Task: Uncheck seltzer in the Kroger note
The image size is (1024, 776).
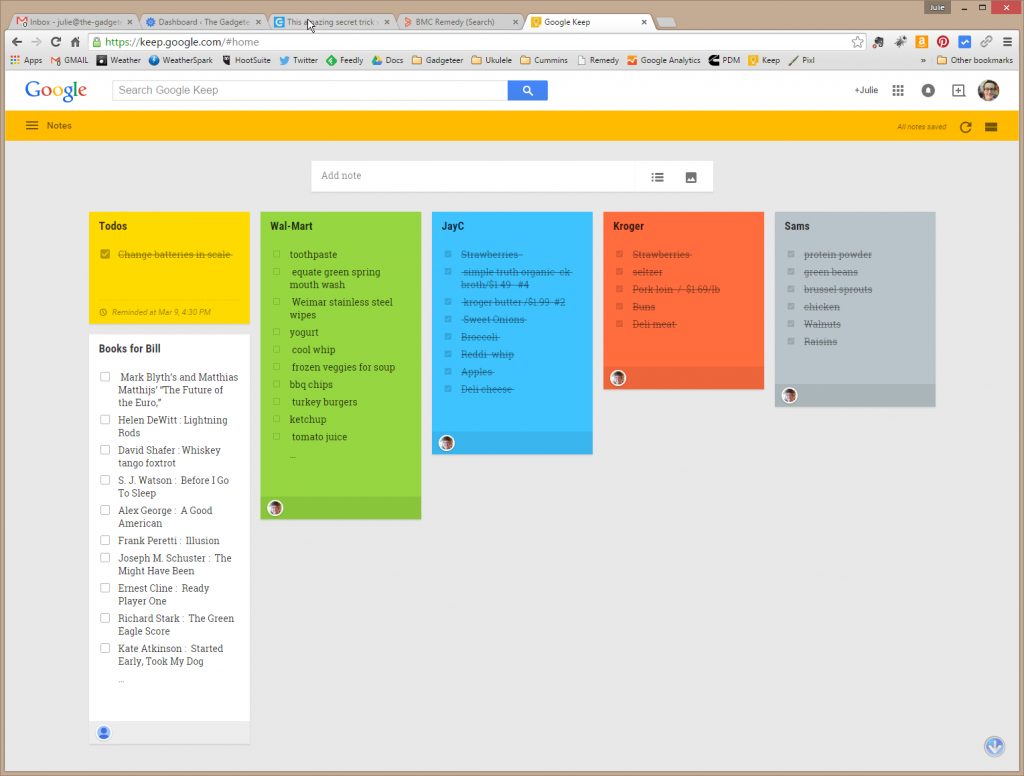Action: point(619,271)
